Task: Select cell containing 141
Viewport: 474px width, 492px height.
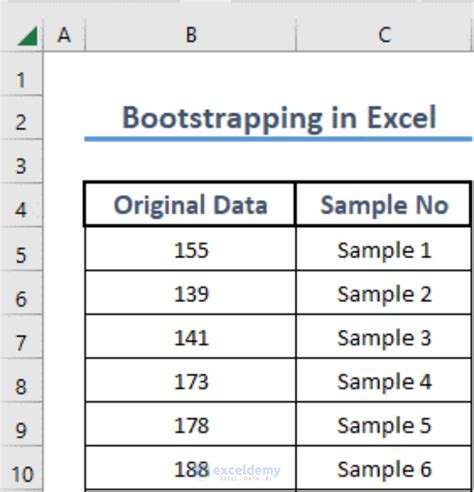Action: pyautogui.click(x=190, y=337)
